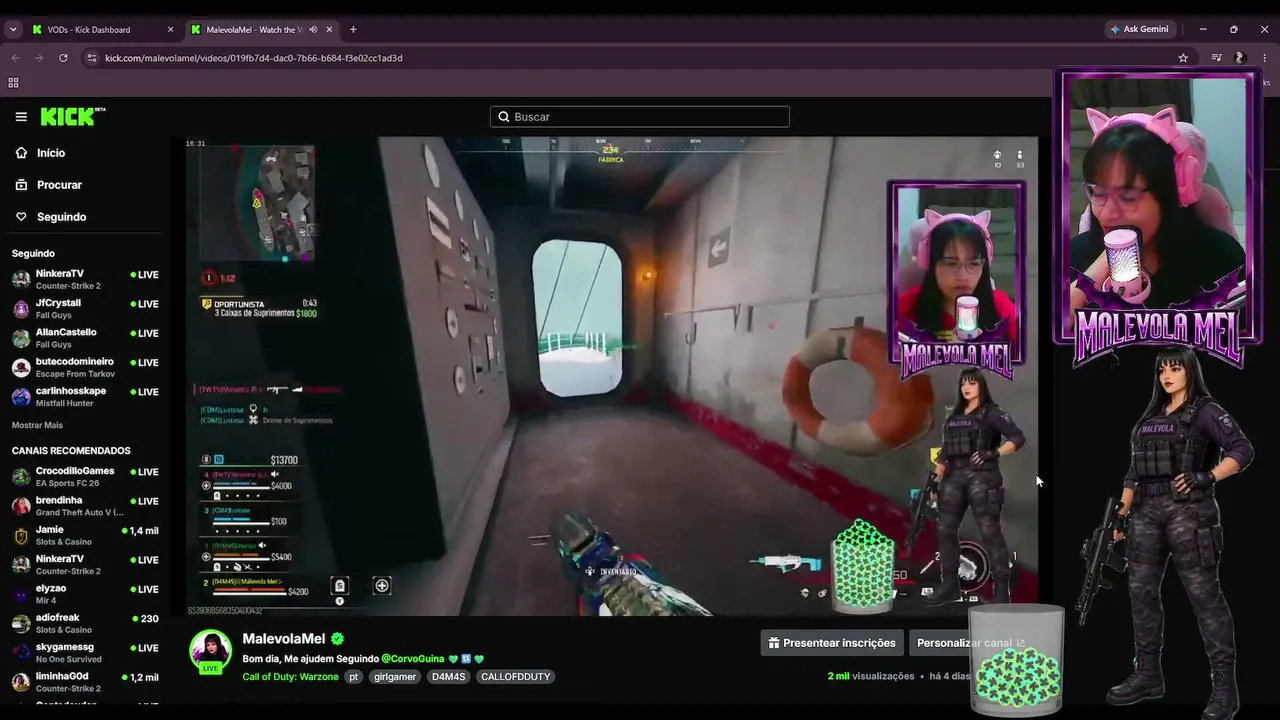Click the elyzao channel avatar
The width and height of the screenshot is (1280, 720).
coord(21,594)
